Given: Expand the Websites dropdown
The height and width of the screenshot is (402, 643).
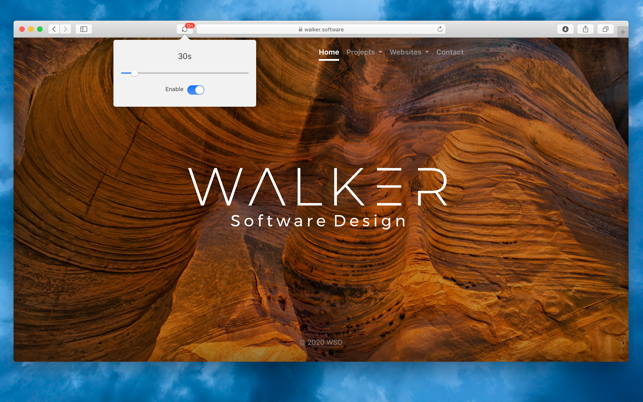Looking at the screenshot, I should click(x=409, y=52).
